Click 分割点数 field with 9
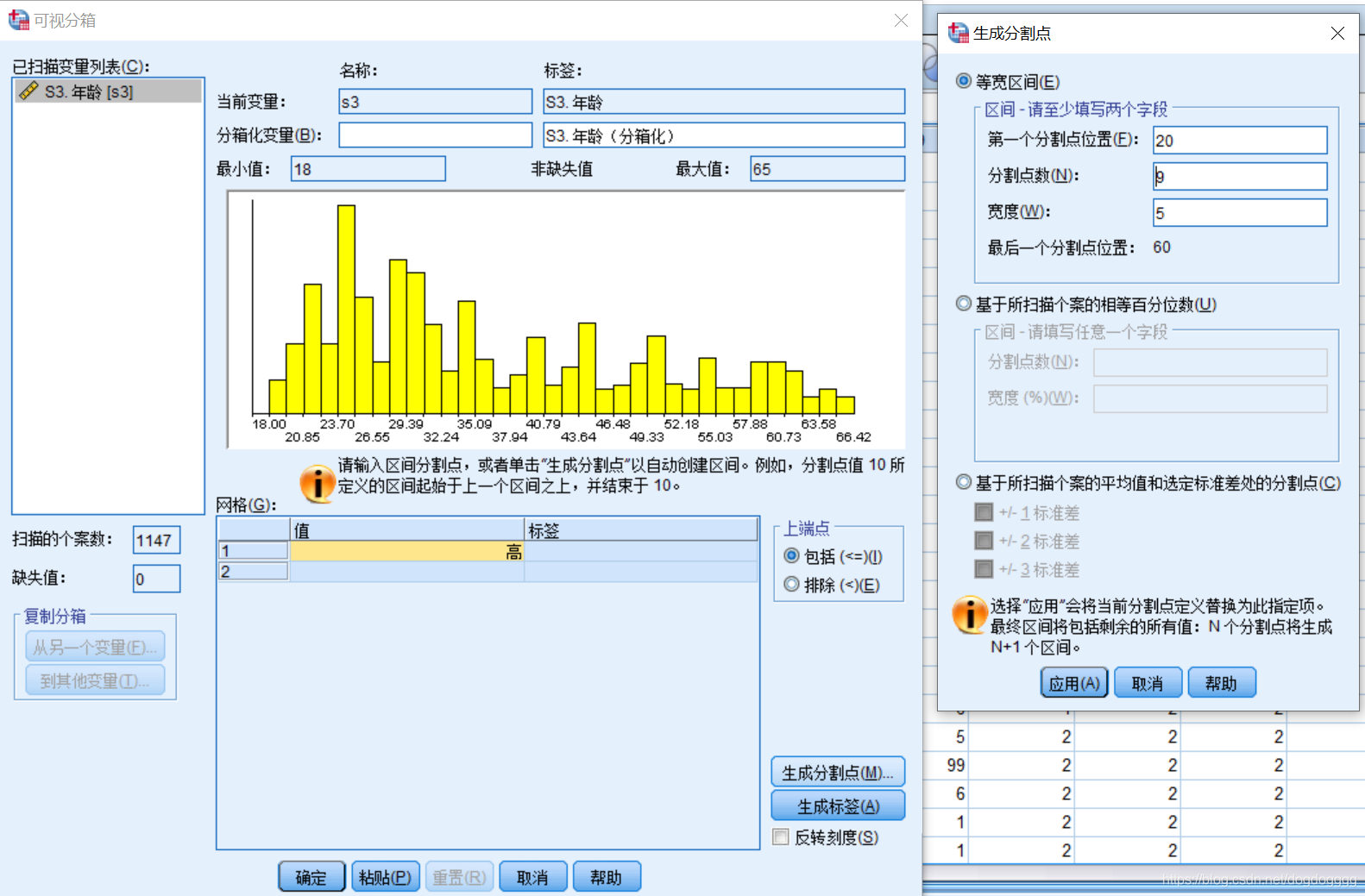Viewport: 1365px width, 896px height. click(1240, 176)
